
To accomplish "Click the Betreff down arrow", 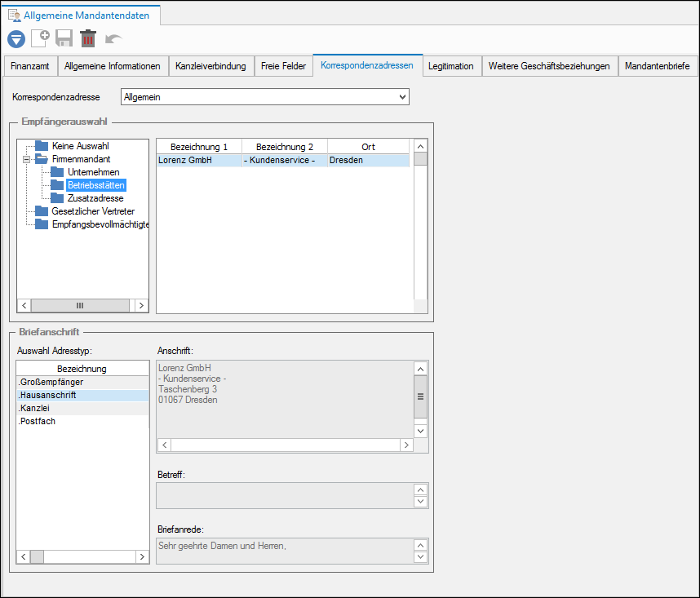I will (421, 501).
